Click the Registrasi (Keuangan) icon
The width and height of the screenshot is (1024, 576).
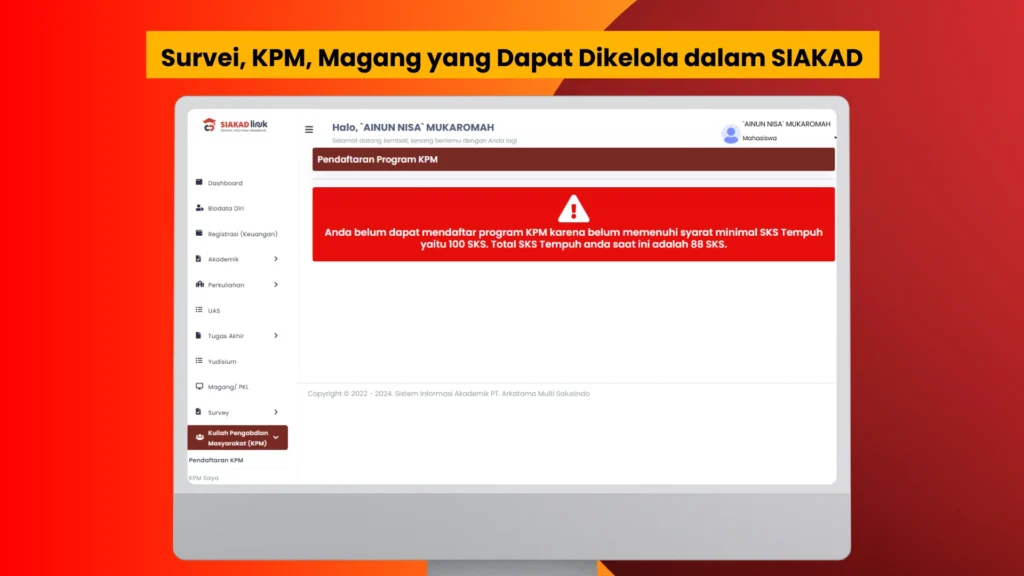coord(199,233)
